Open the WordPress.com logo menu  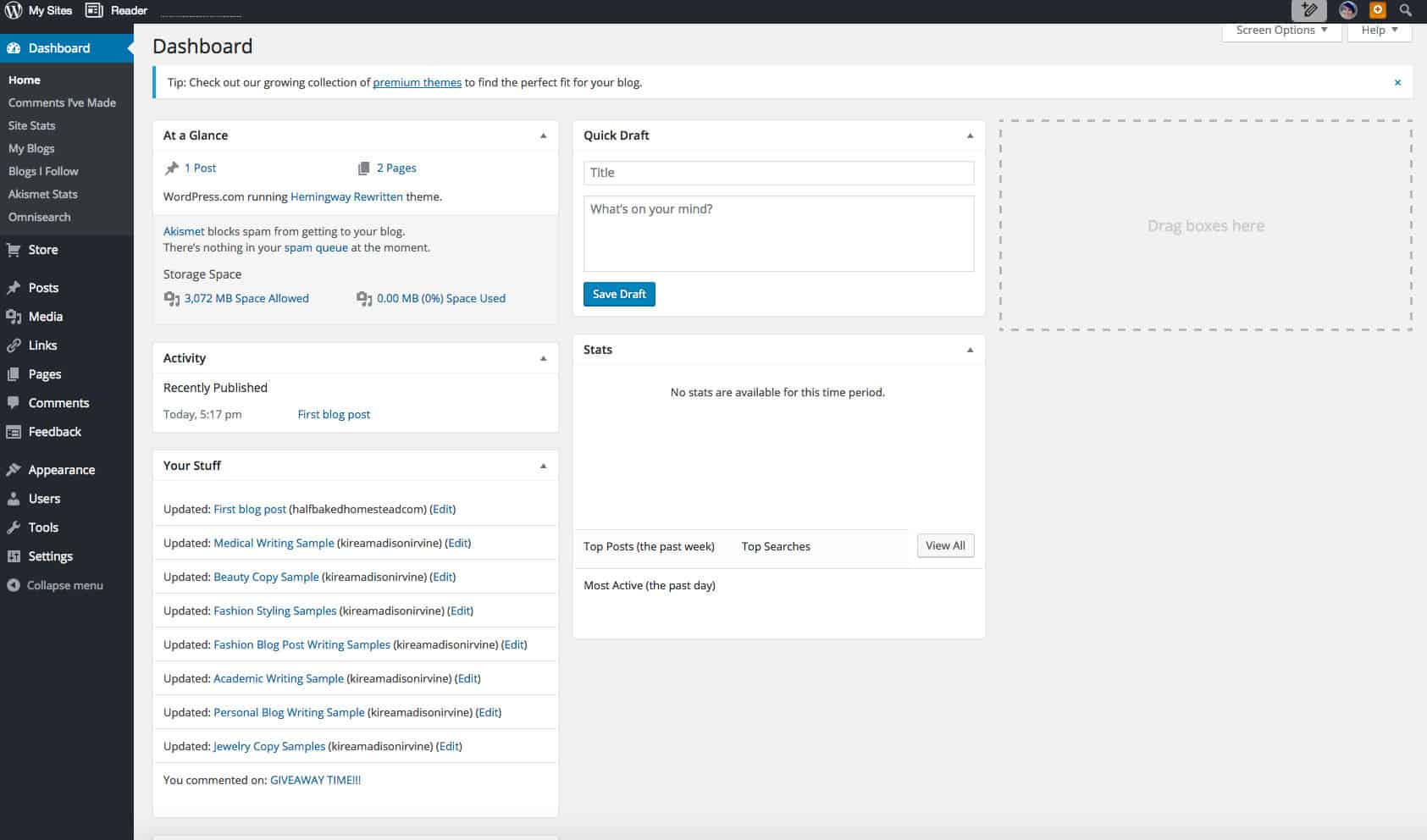point(13,10)
